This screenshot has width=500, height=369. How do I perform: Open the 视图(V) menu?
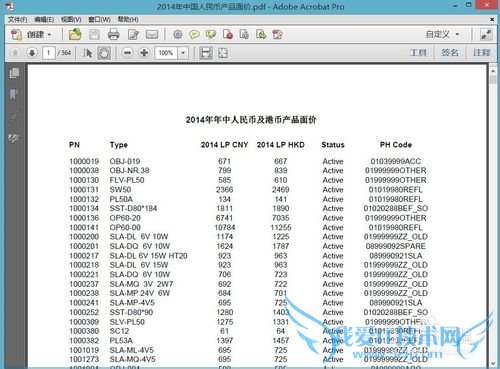point(71,20)
